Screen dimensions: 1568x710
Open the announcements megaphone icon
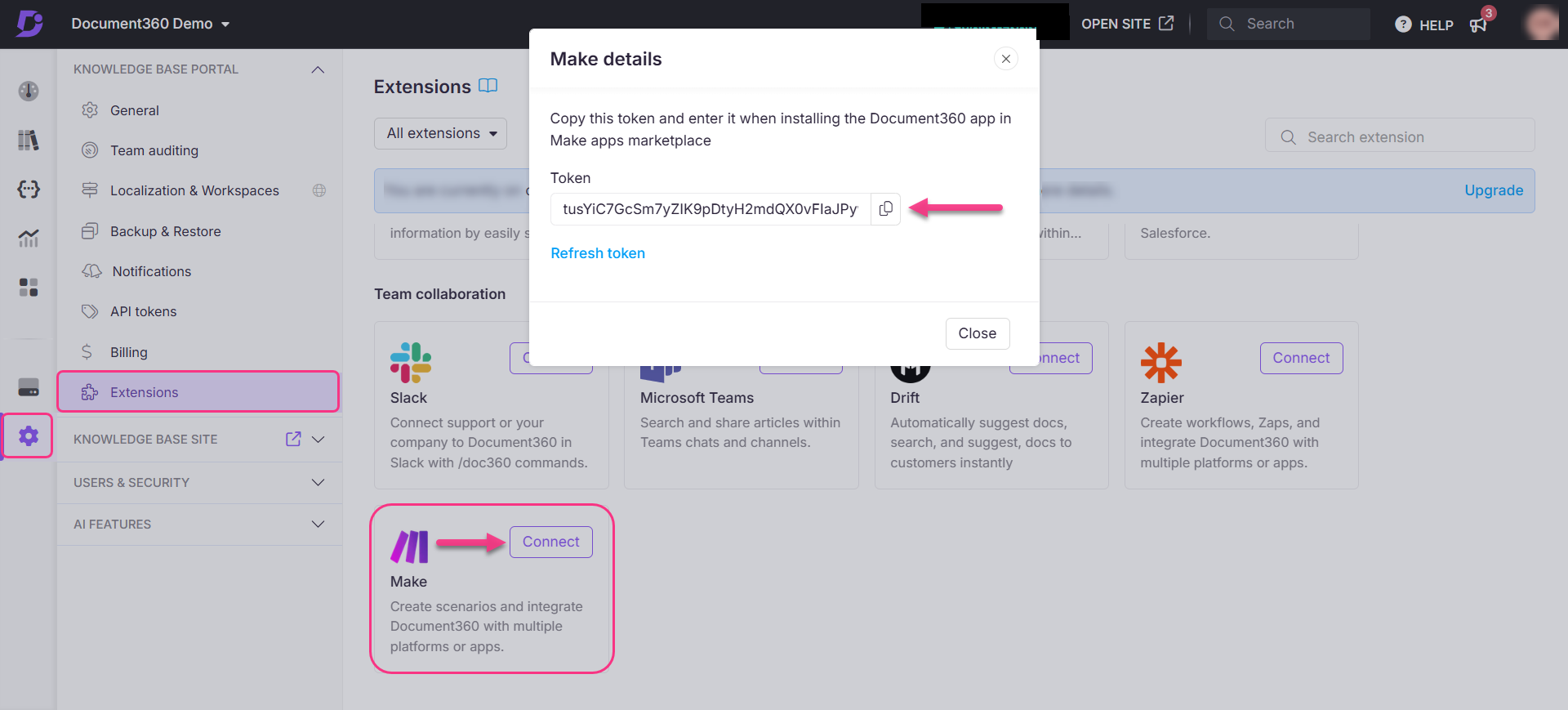pyautogui.click(x=1478, y=25)
